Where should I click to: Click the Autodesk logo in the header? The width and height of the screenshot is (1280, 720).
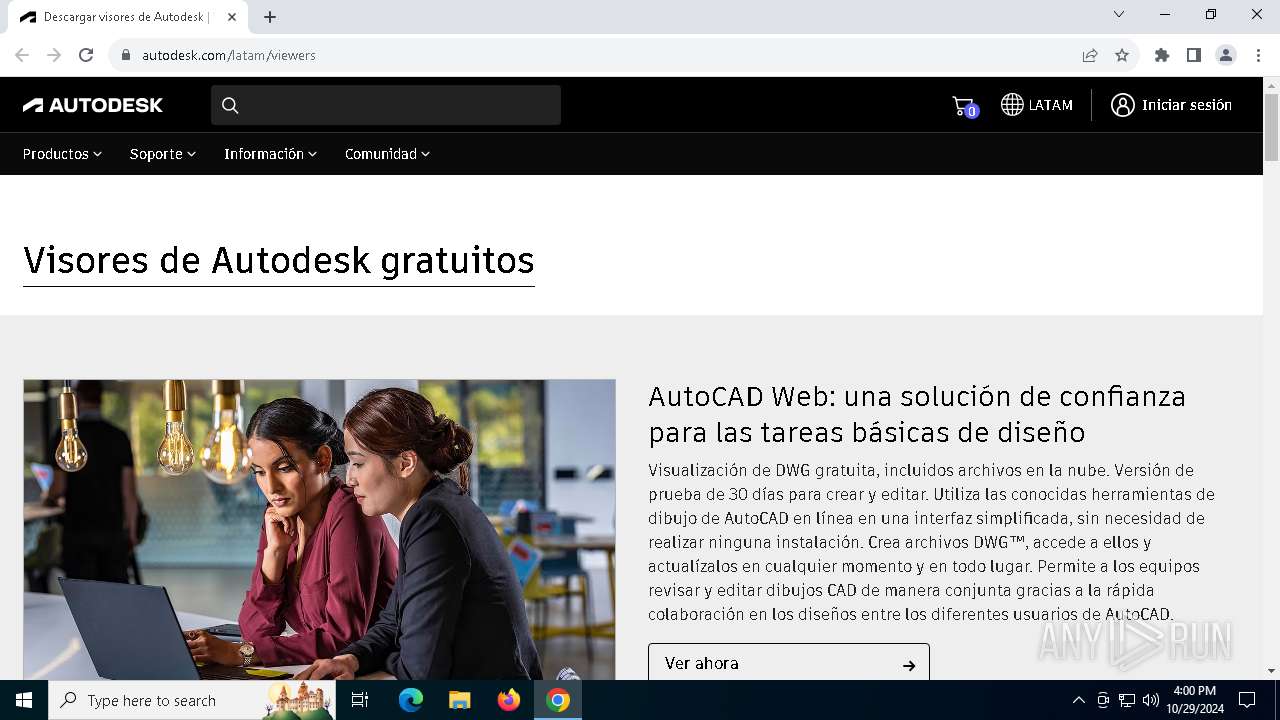93,105
